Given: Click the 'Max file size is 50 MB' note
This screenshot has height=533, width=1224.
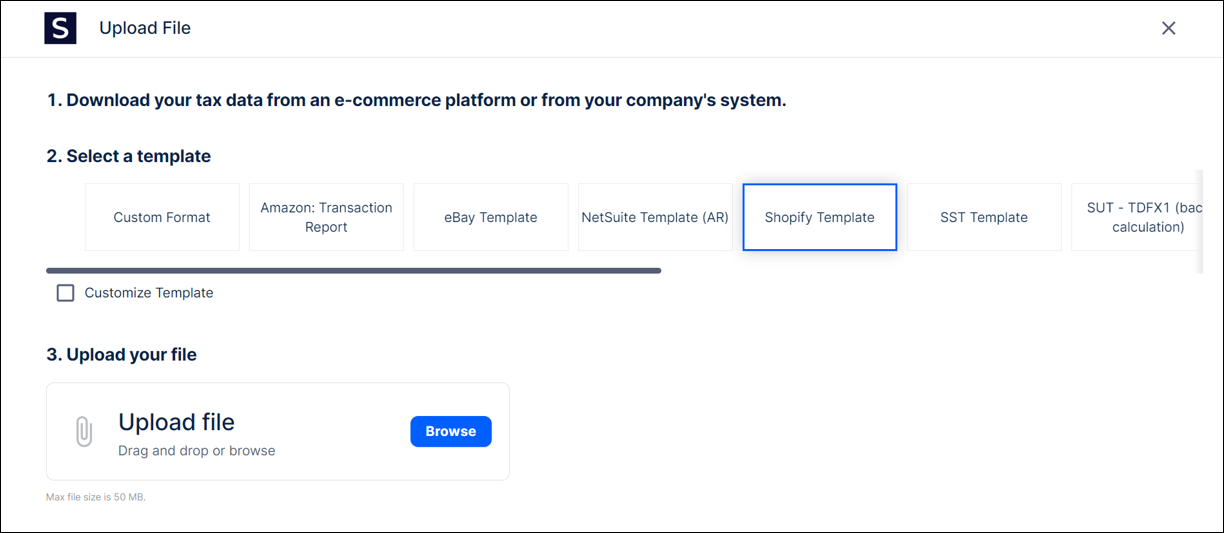Looking at the screenshot, I should 96,497.
